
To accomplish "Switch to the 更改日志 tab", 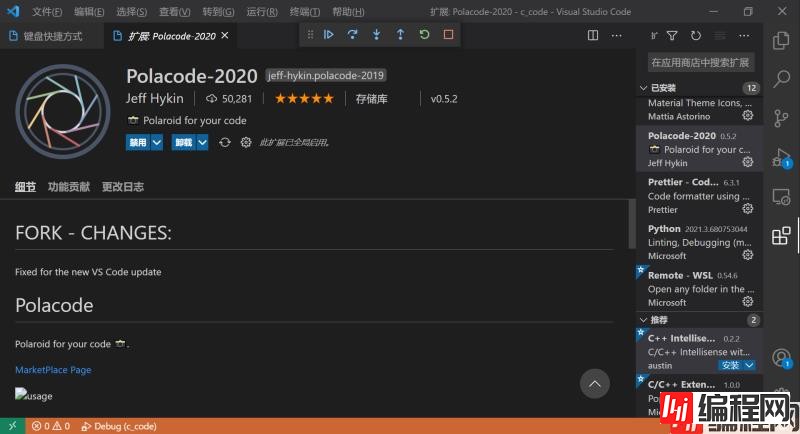I will (122, 186).
